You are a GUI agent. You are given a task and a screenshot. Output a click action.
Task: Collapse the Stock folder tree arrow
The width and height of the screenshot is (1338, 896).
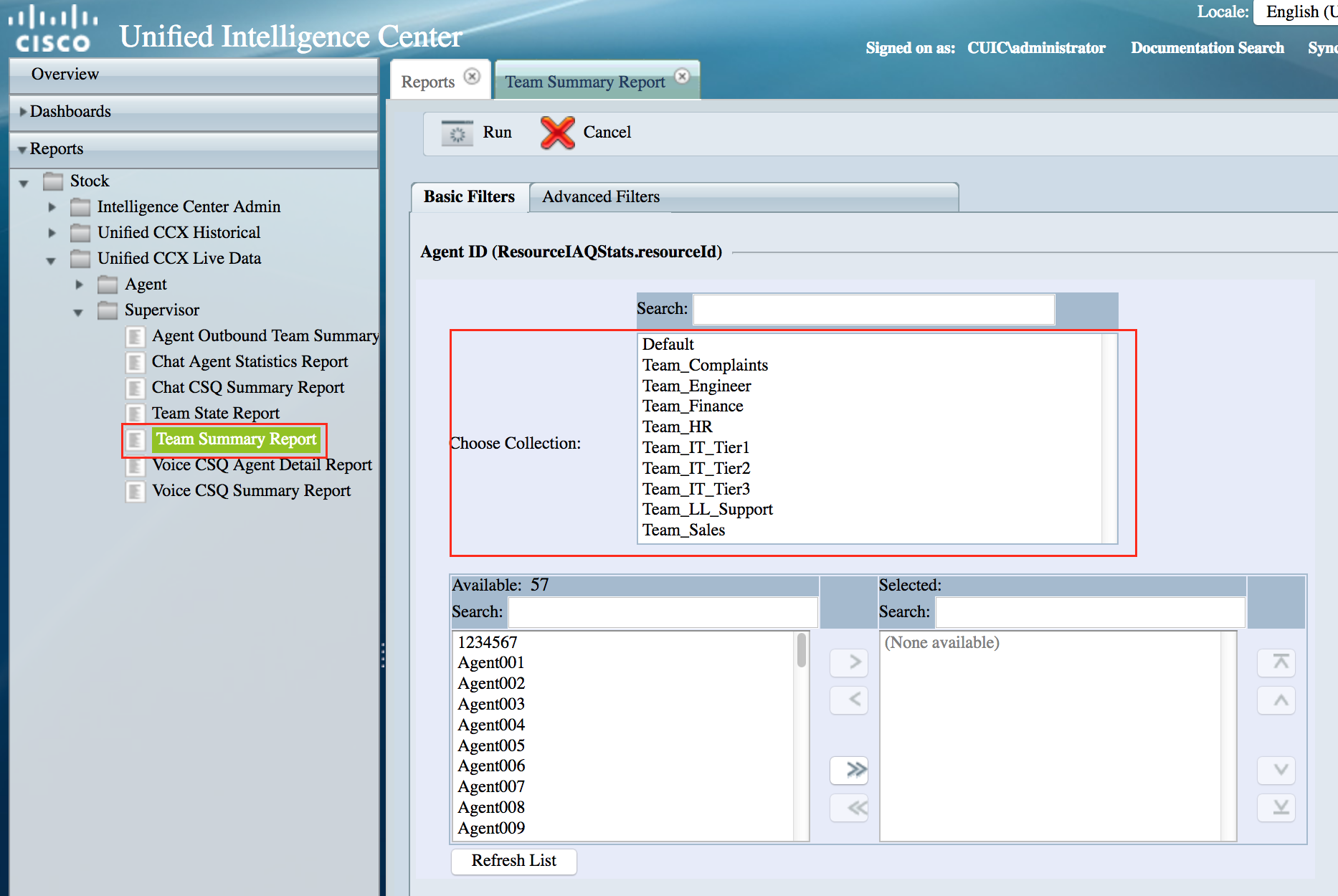click(24, 184)
